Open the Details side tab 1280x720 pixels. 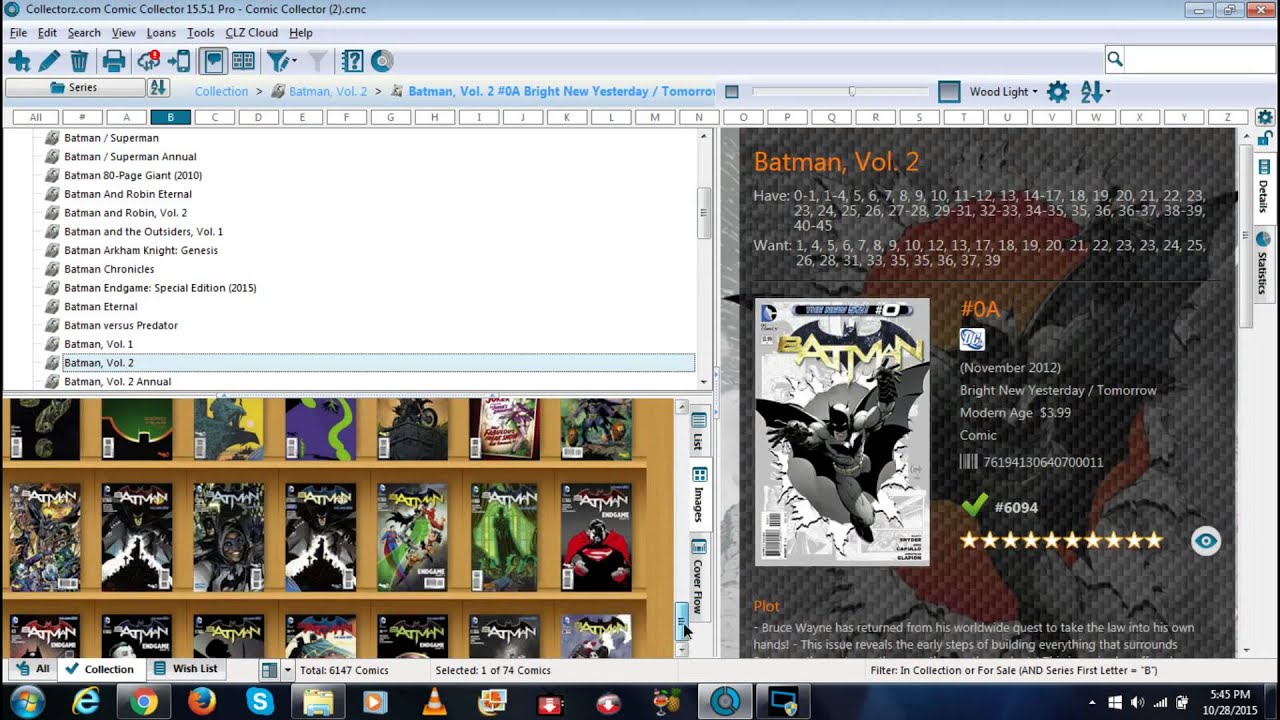1264,186
